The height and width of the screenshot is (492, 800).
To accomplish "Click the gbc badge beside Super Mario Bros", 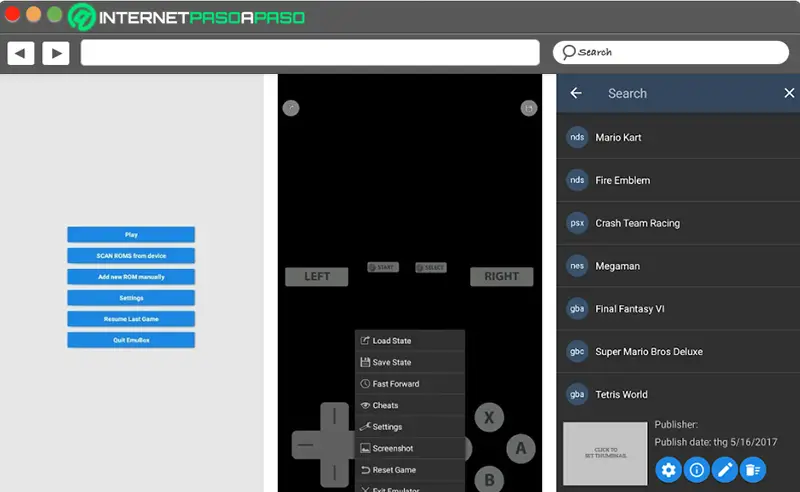I will [x=577, y=352].
